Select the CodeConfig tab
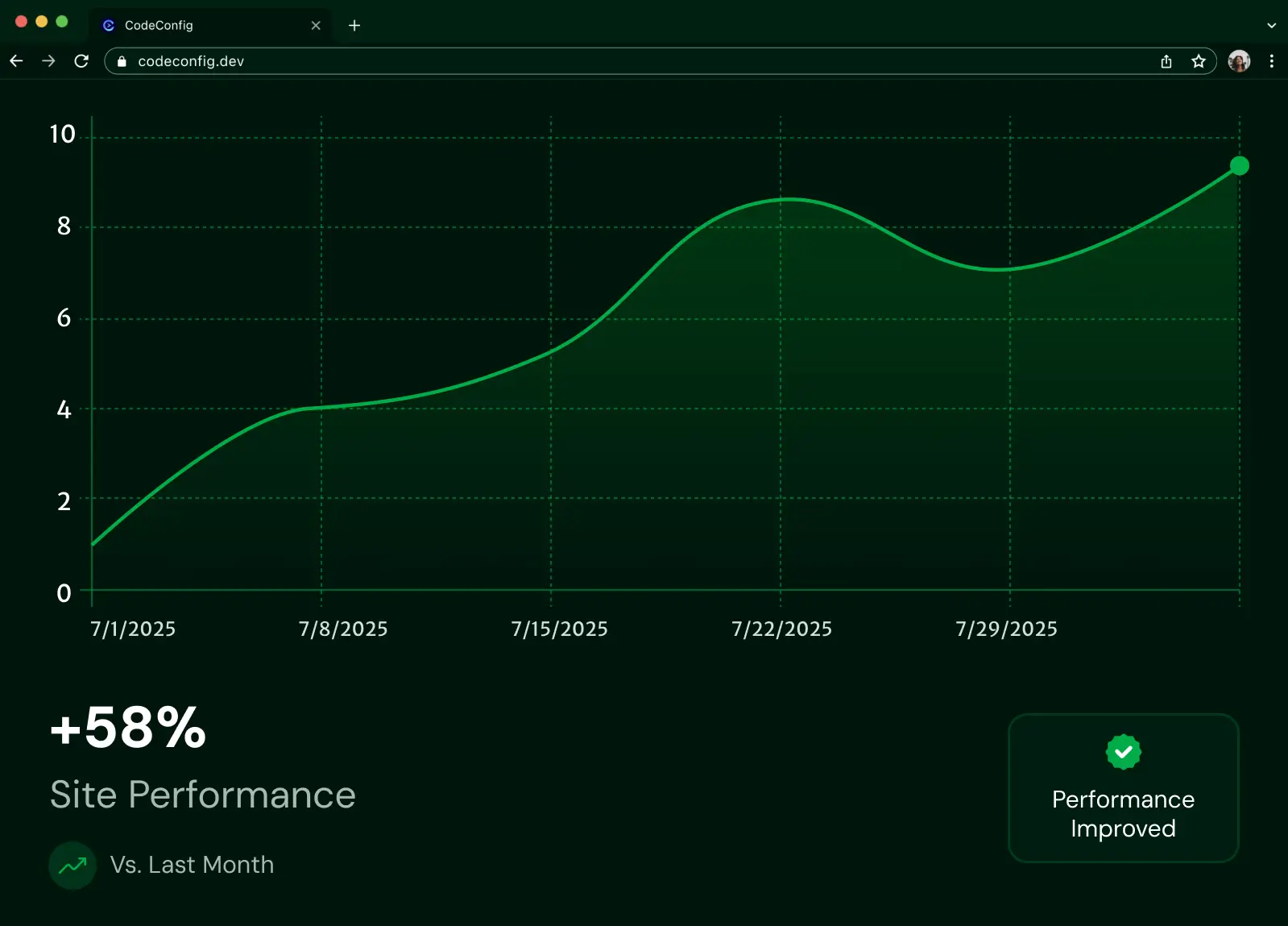 point(193,26)
